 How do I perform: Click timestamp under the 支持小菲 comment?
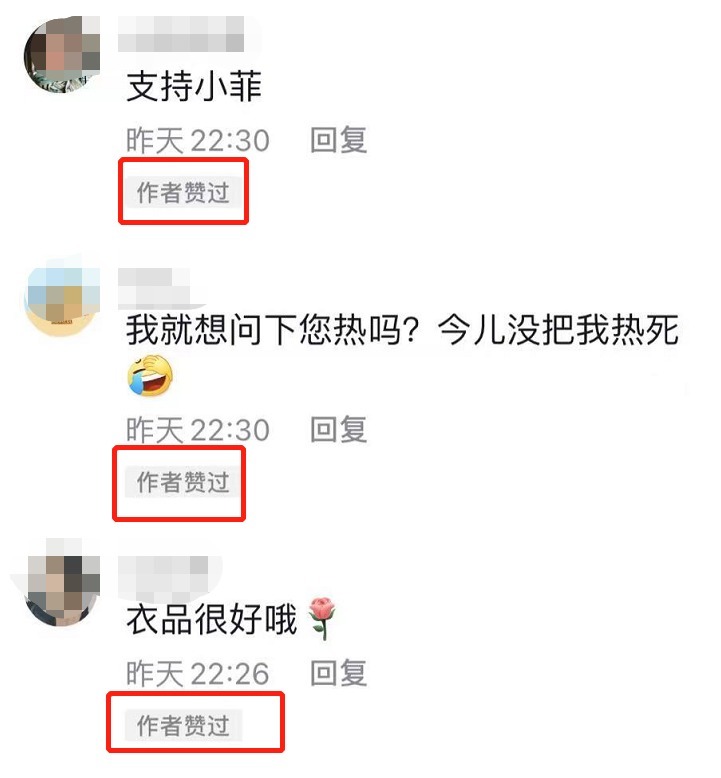[198, 140]
